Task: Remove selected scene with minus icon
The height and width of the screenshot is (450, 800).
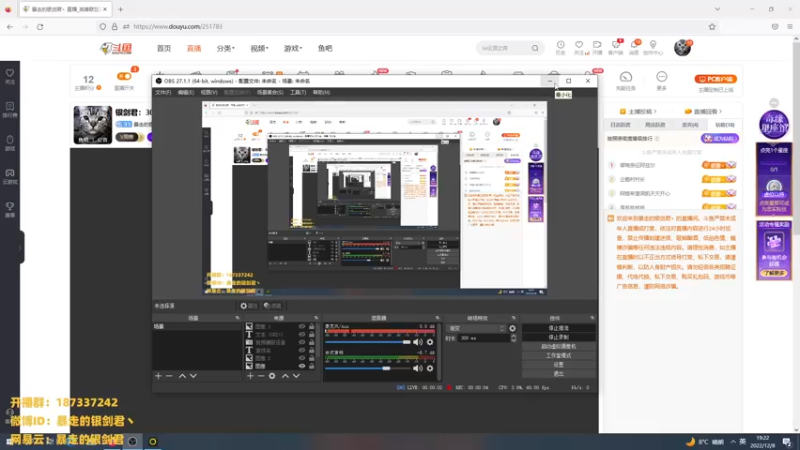Action: pyautogui.click(x=169, y=376)
